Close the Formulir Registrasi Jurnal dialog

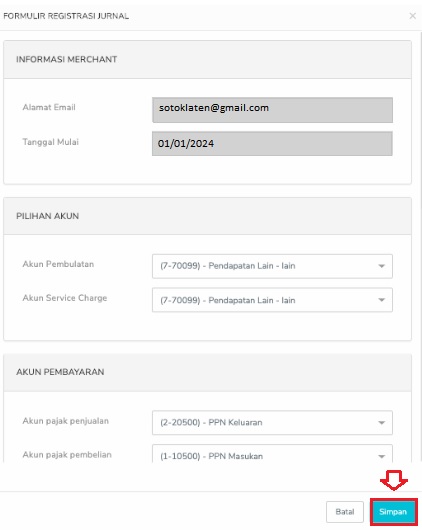[412, 16]
